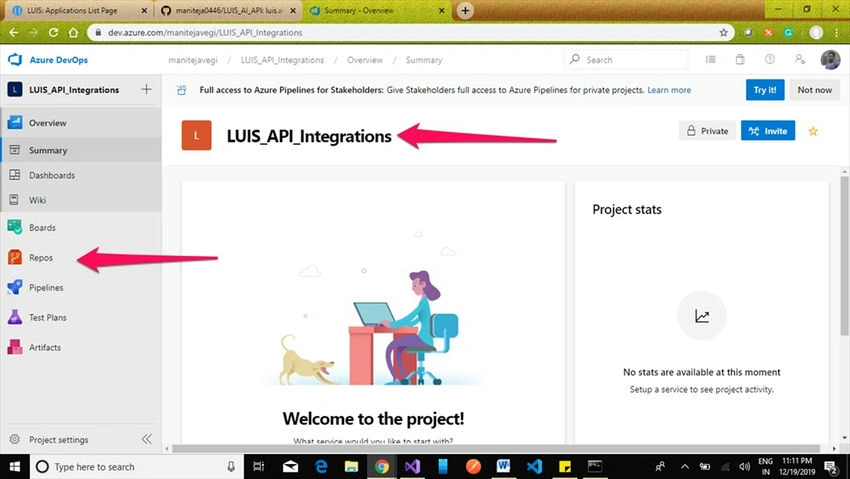The image size is (850, 479).
Task: Click the Pipelines rocket icon
Action: (15, 287)
